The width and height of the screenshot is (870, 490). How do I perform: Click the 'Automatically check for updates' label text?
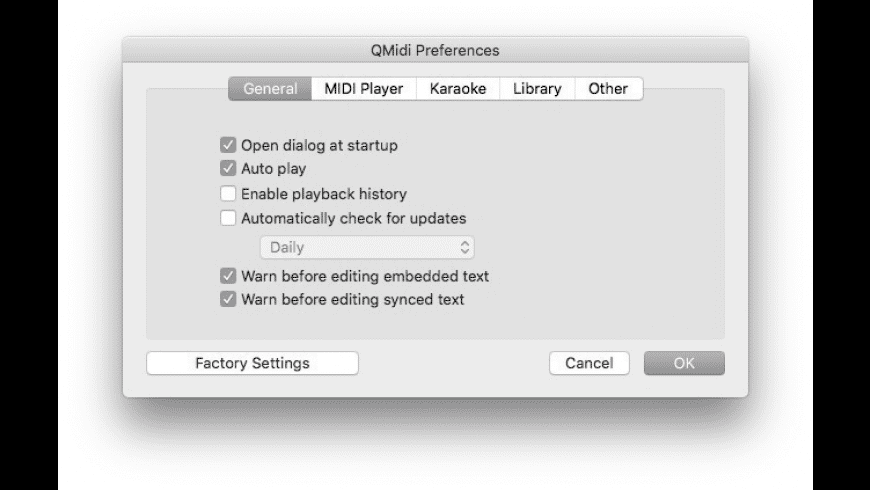tap(353, 218)
